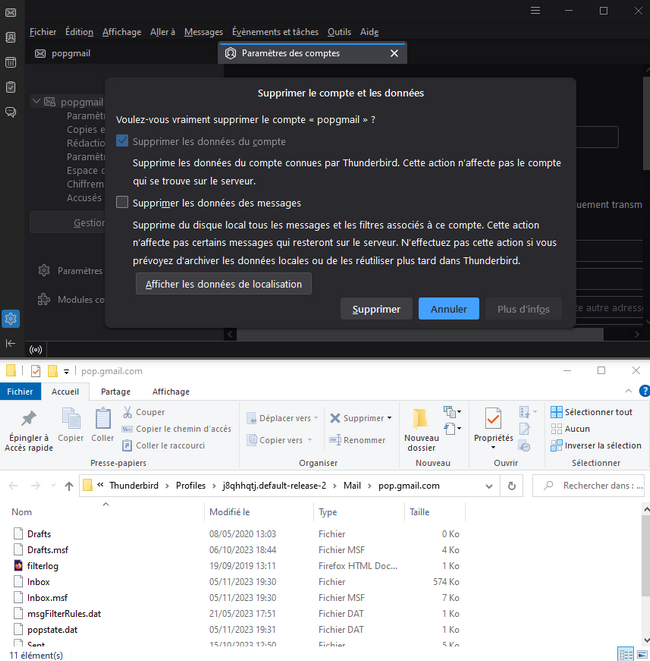650x661 pixels.
Task: Click Inverser la sélection
Action: 596,446
